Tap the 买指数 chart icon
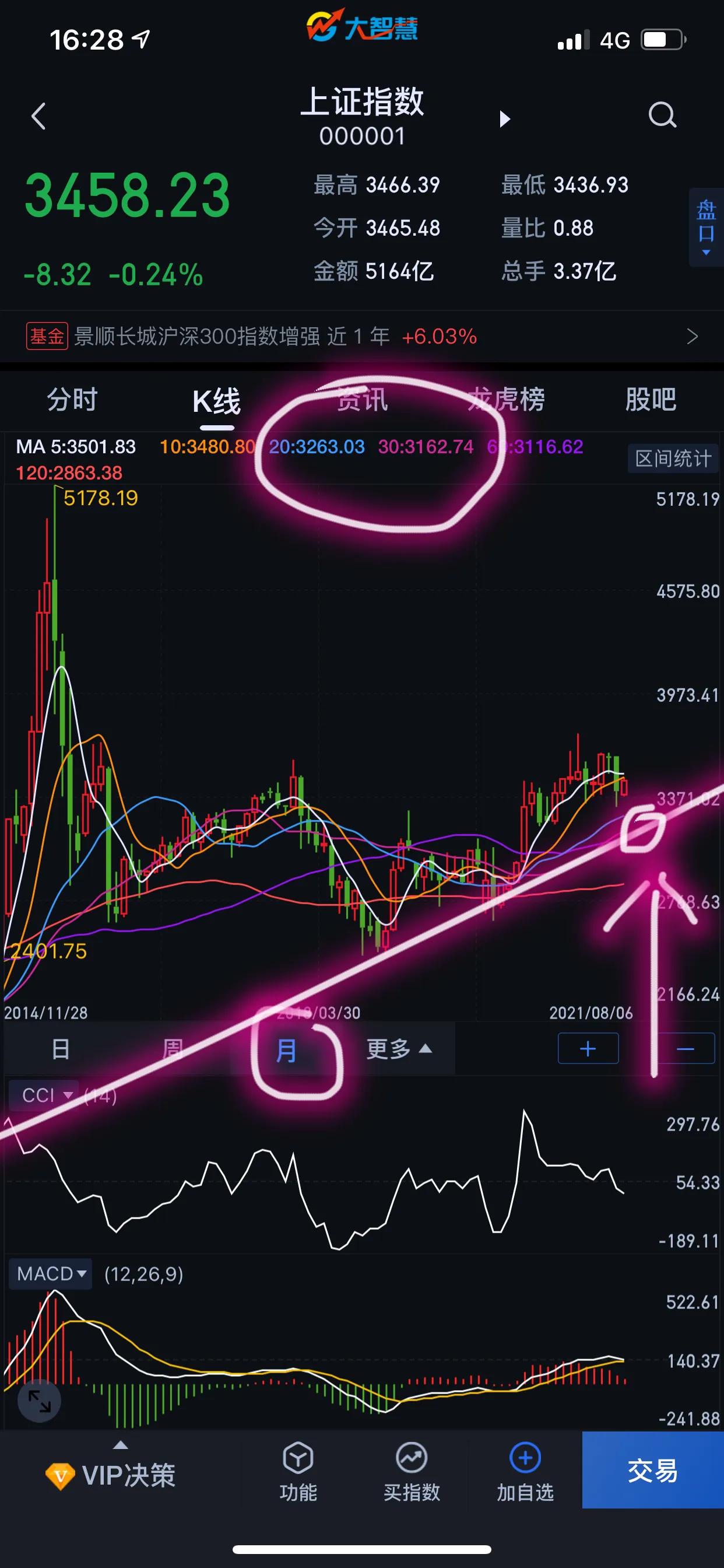 click(x=412, y=1458)
